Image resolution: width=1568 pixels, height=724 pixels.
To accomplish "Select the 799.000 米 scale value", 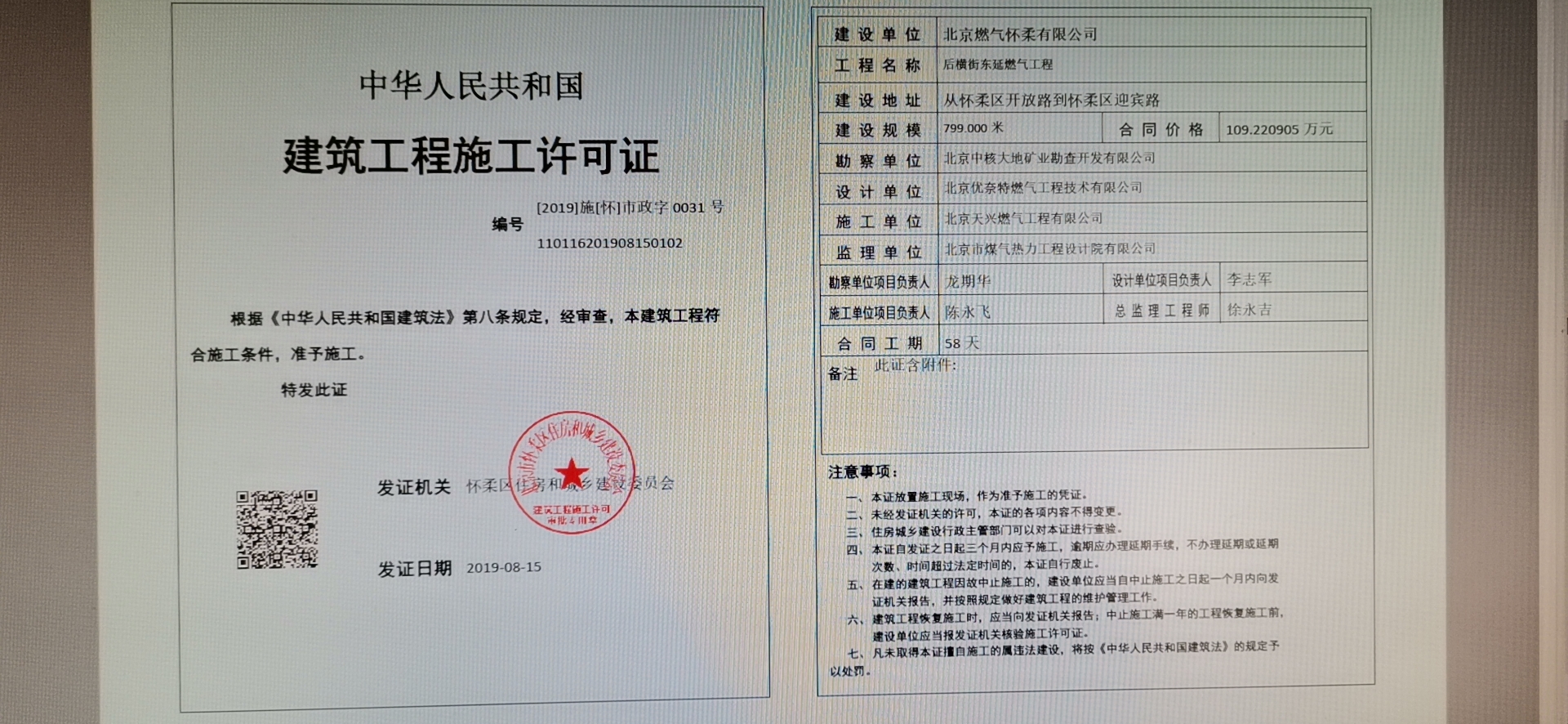I will (973, 128).
